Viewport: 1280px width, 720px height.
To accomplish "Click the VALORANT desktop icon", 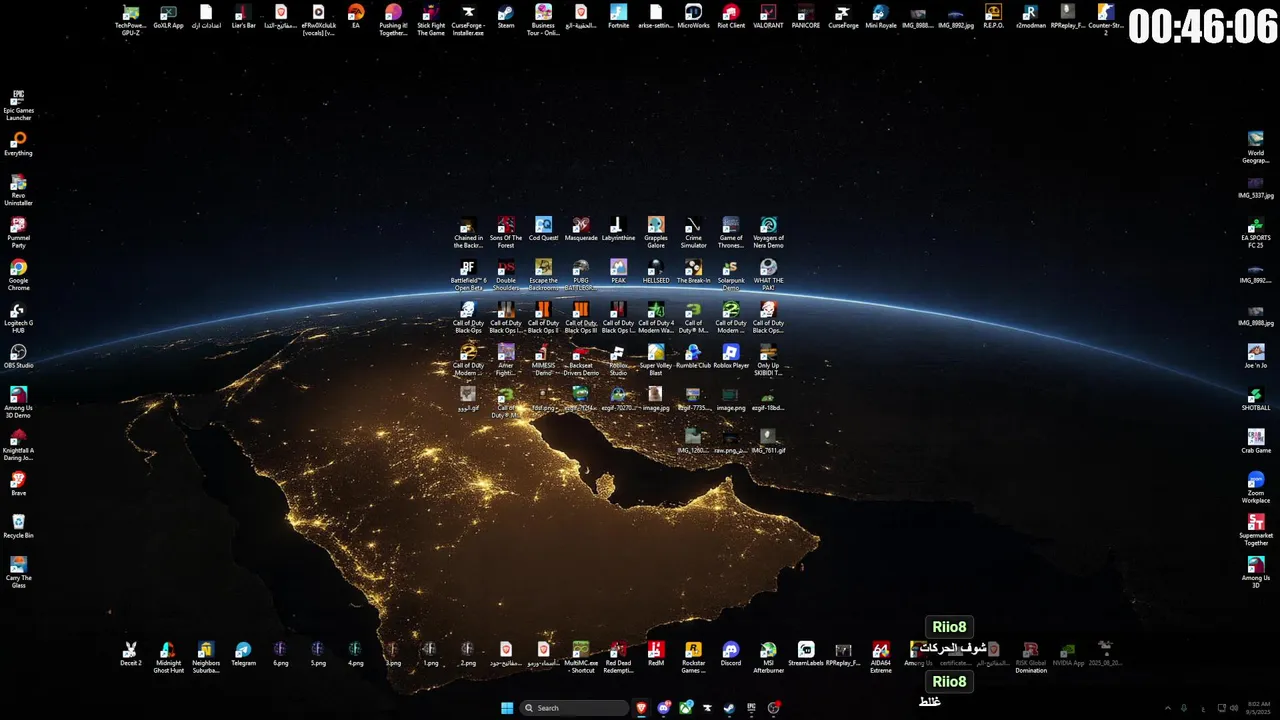I will 768,17.
